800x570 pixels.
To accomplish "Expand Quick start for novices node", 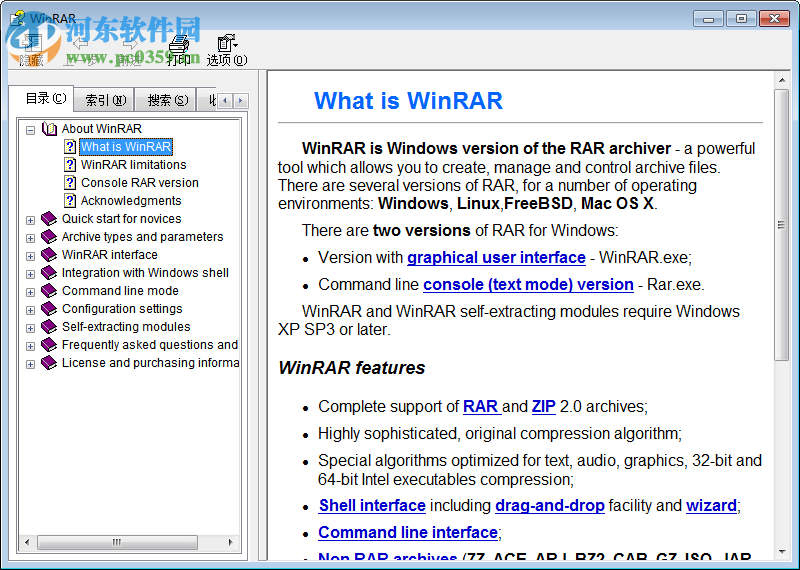I will [x=31, y=220].
